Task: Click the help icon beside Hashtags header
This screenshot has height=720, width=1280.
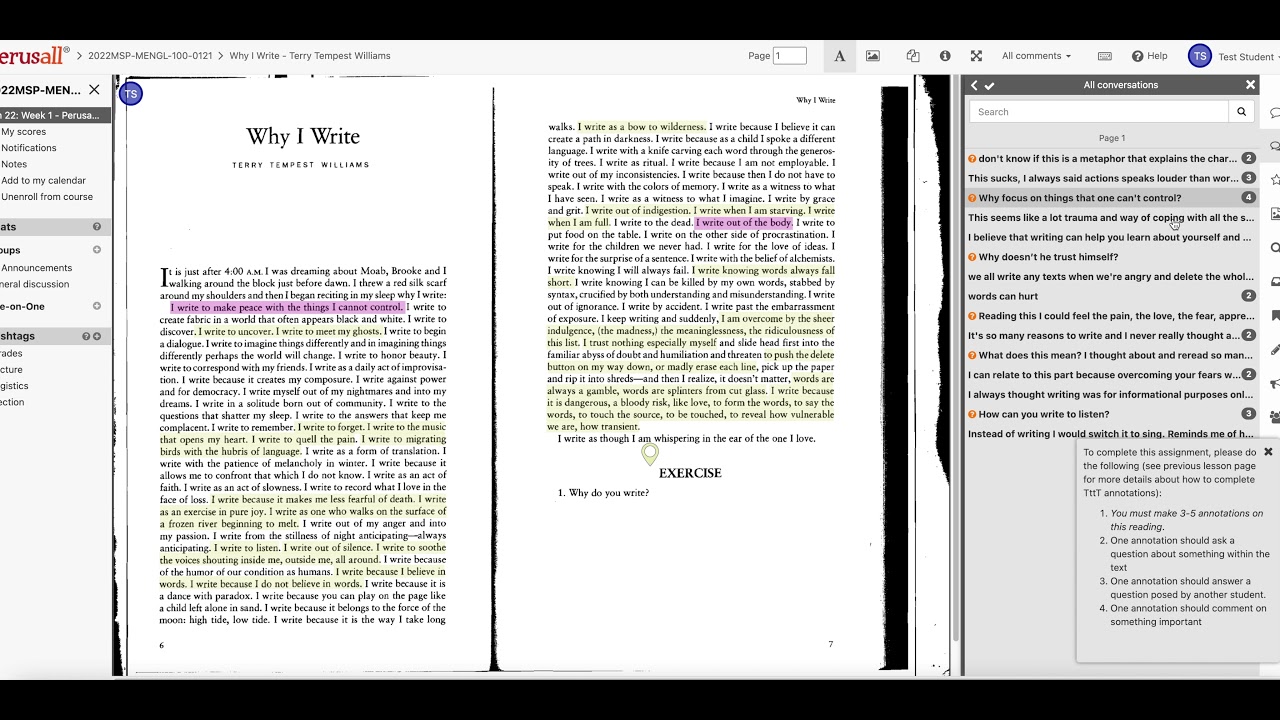Action: tap(86, 336)
